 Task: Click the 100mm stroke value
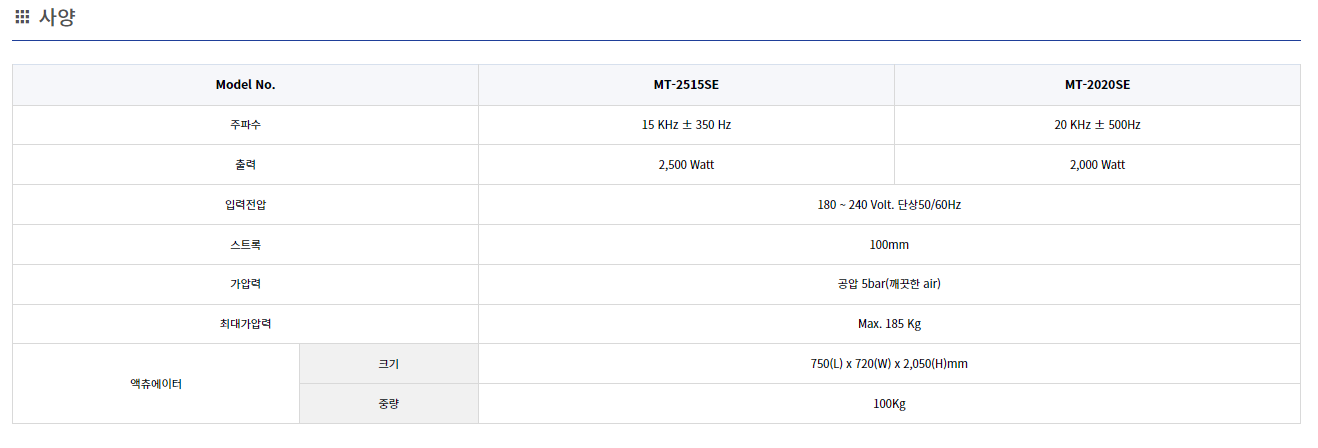coord(889,245)
